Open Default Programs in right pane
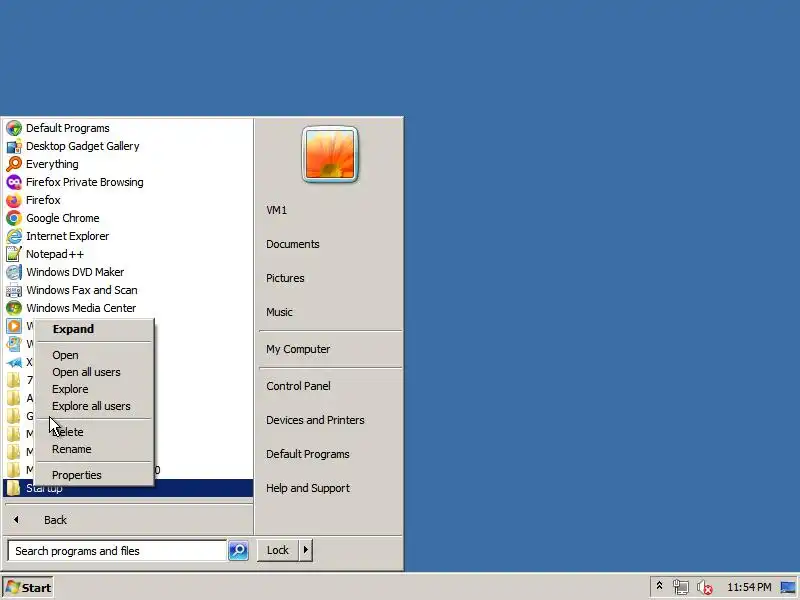The height and width of the screenshot is (600, 800). [308, 454]
